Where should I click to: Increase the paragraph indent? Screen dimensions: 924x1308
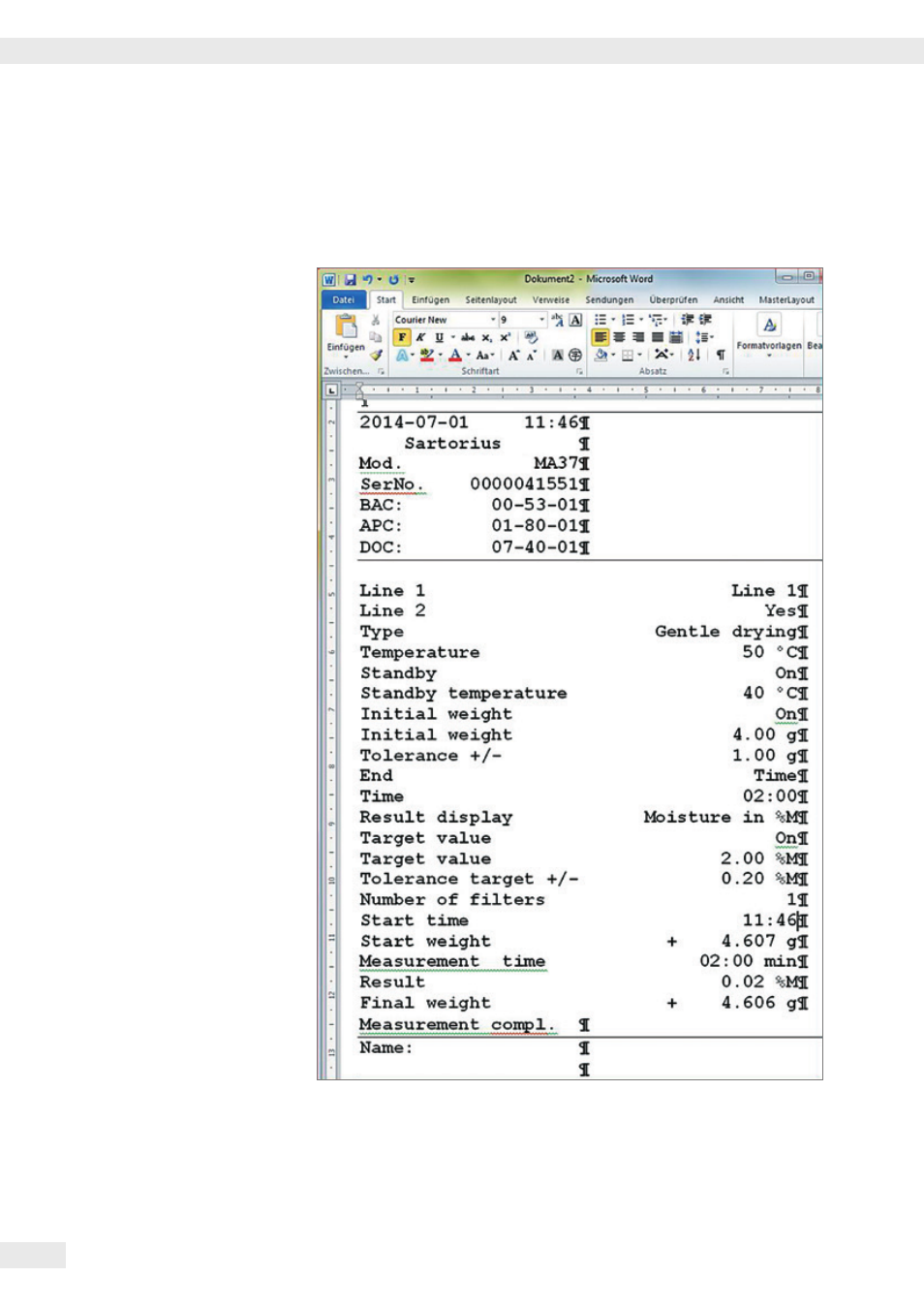coord(705,320)
